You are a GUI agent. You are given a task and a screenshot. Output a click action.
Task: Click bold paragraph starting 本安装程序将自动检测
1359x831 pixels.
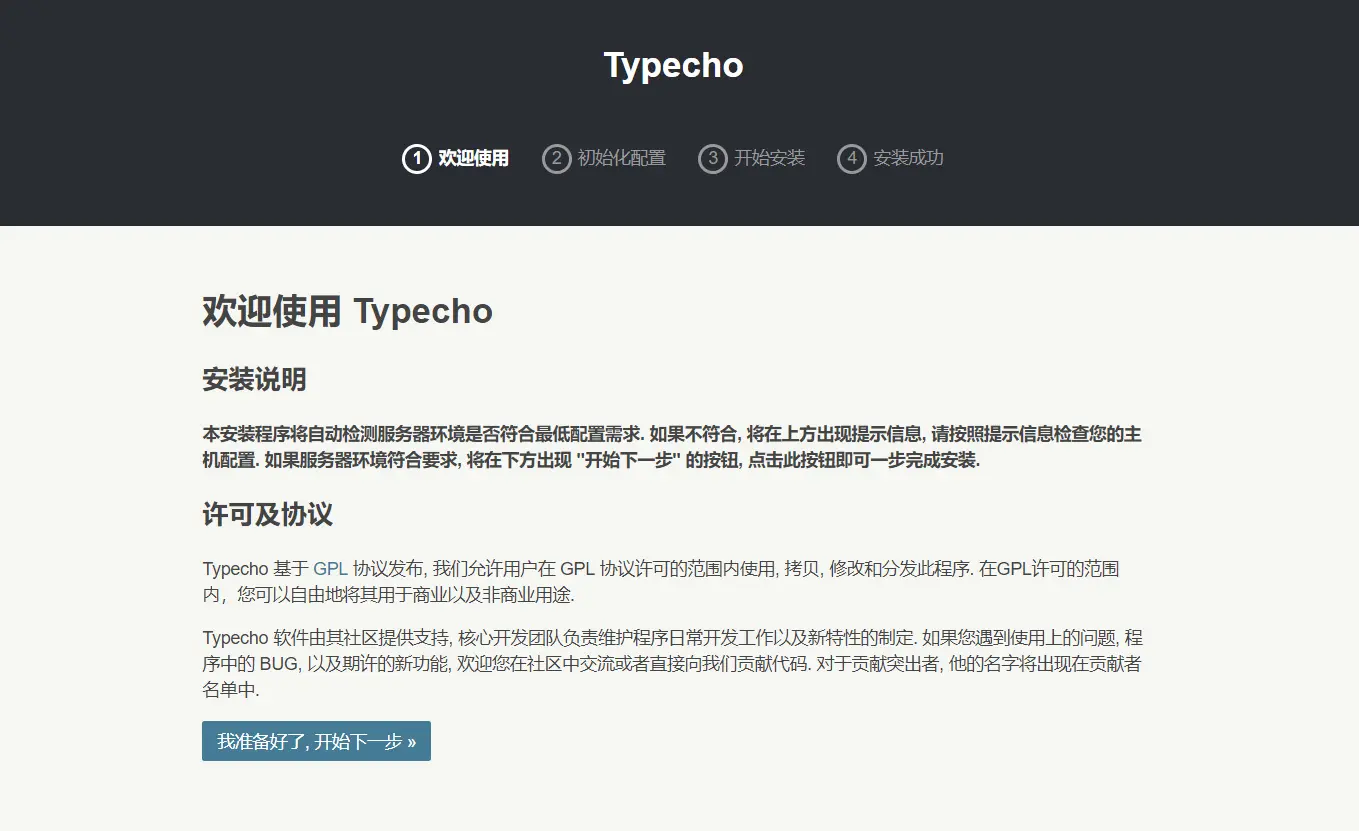pos(672,447)
